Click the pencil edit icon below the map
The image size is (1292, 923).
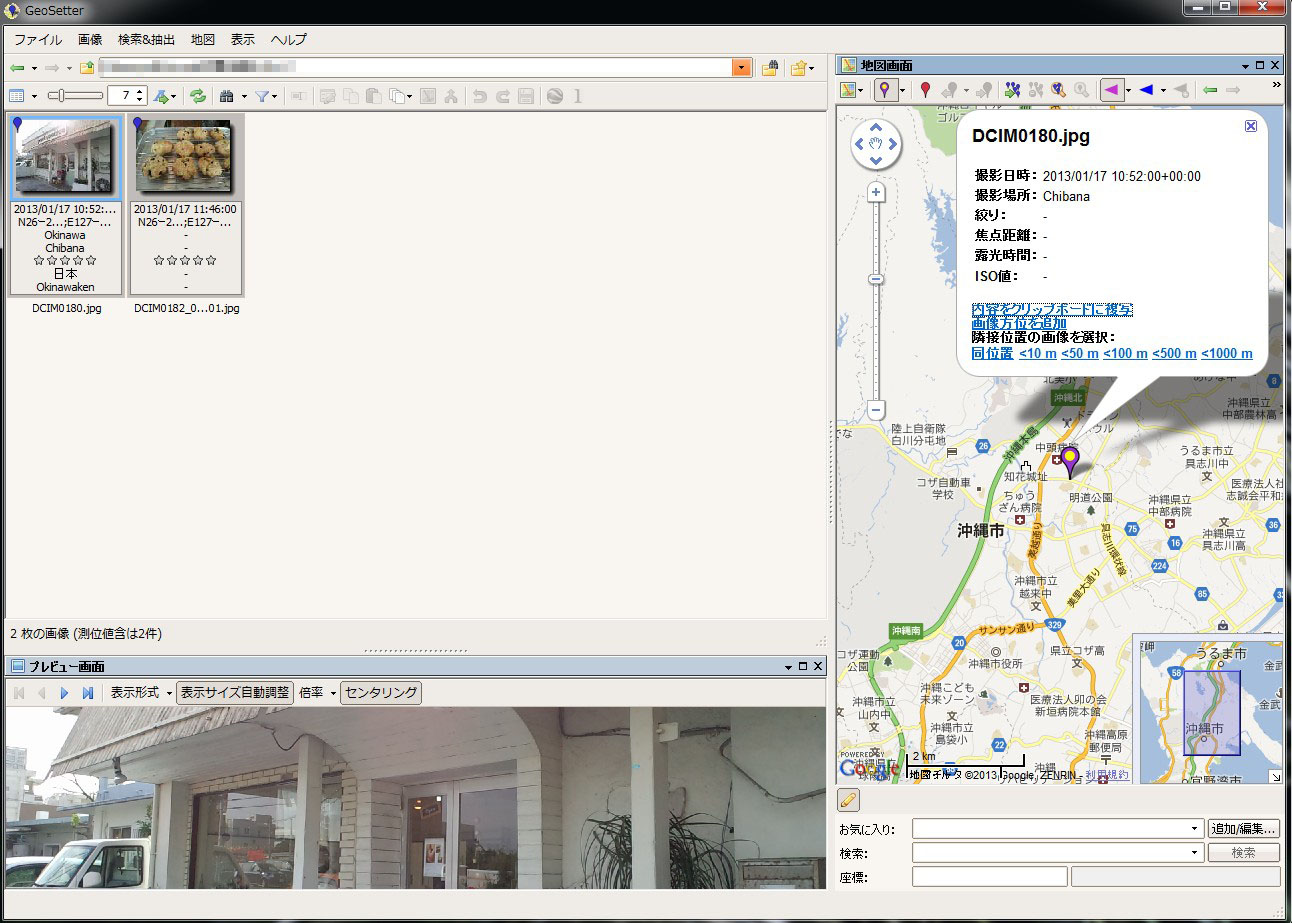point(848,799)
